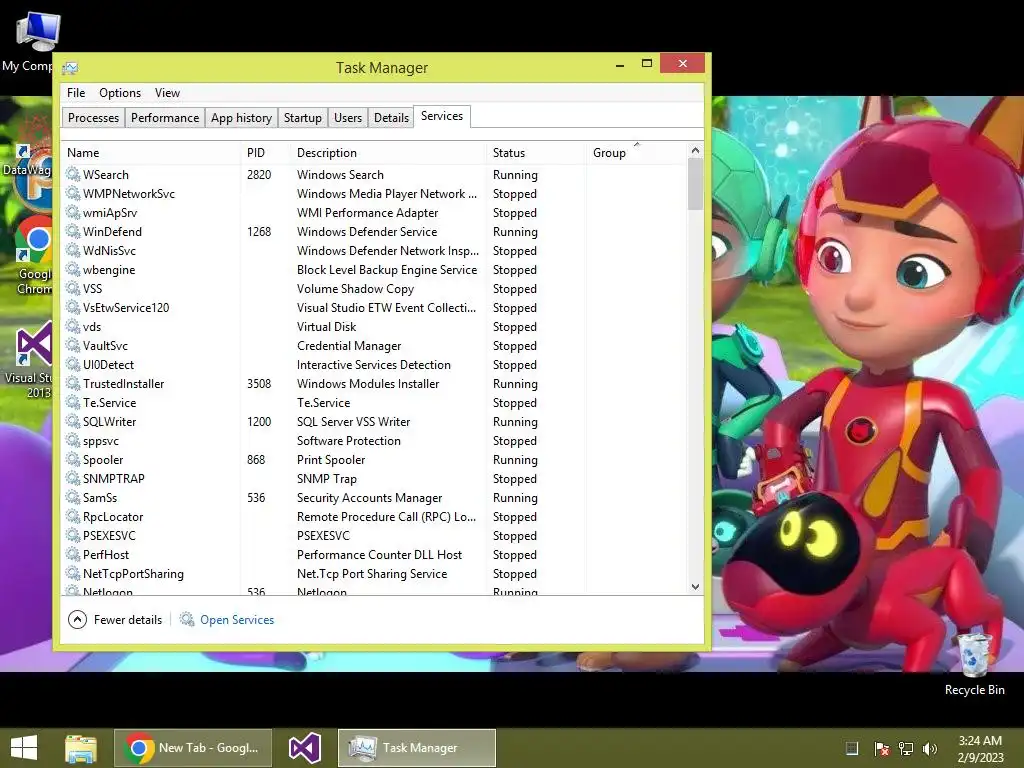
Task: Switch to the Processes tab
Action: 93,118
